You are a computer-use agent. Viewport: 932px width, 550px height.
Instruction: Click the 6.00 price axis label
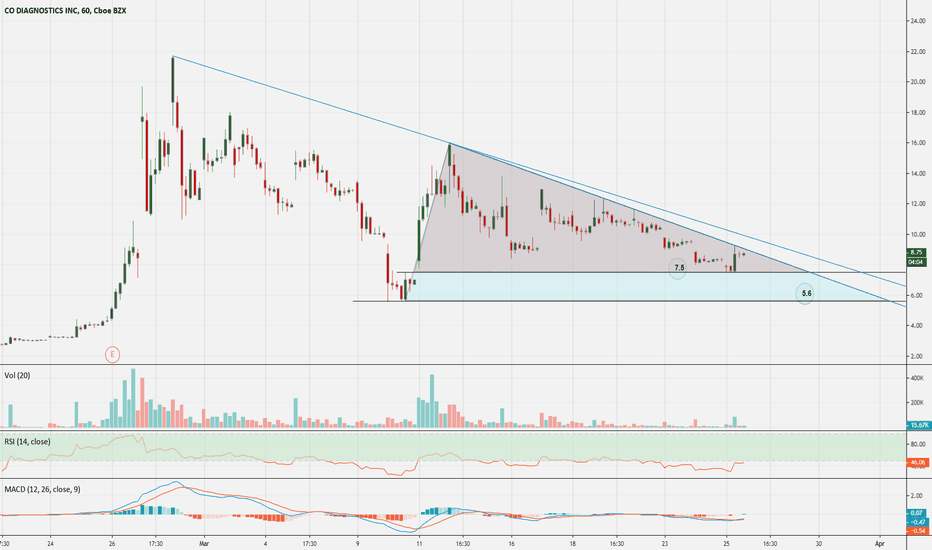point(918,296)
